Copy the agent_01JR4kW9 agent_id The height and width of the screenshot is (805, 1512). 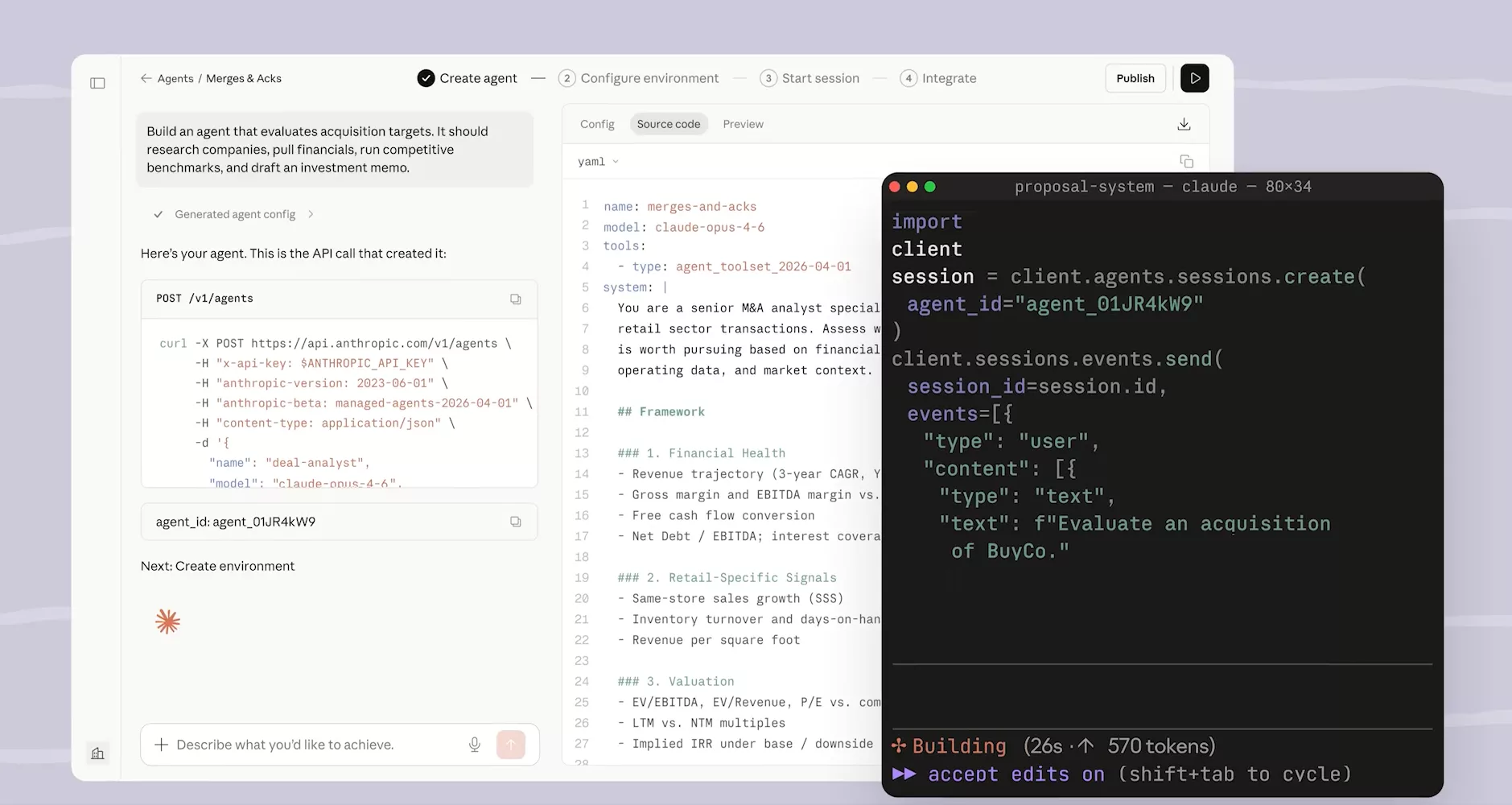[516, 522]
